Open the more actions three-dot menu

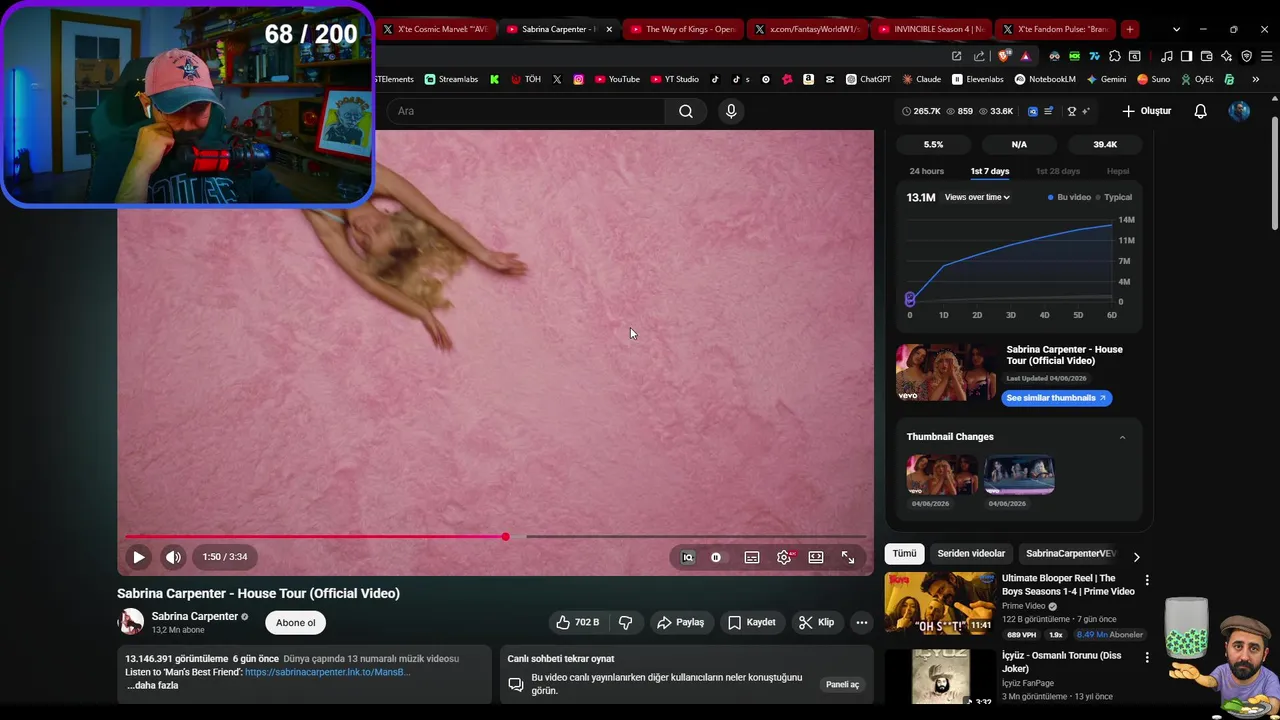click(861, 622)
